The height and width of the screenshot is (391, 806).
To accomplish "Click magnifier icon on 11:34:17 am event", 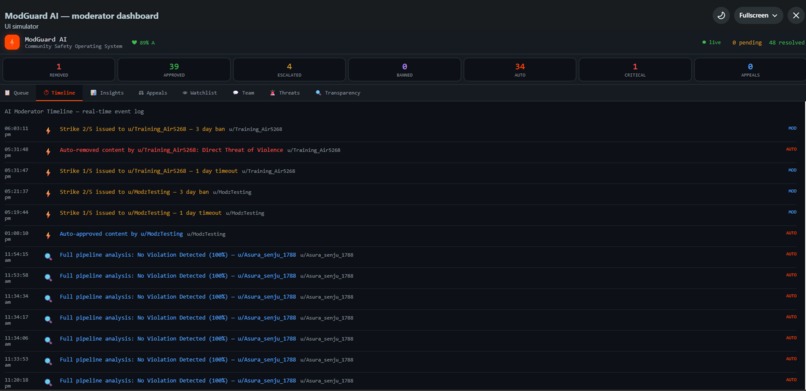I will tap(48, 319).
